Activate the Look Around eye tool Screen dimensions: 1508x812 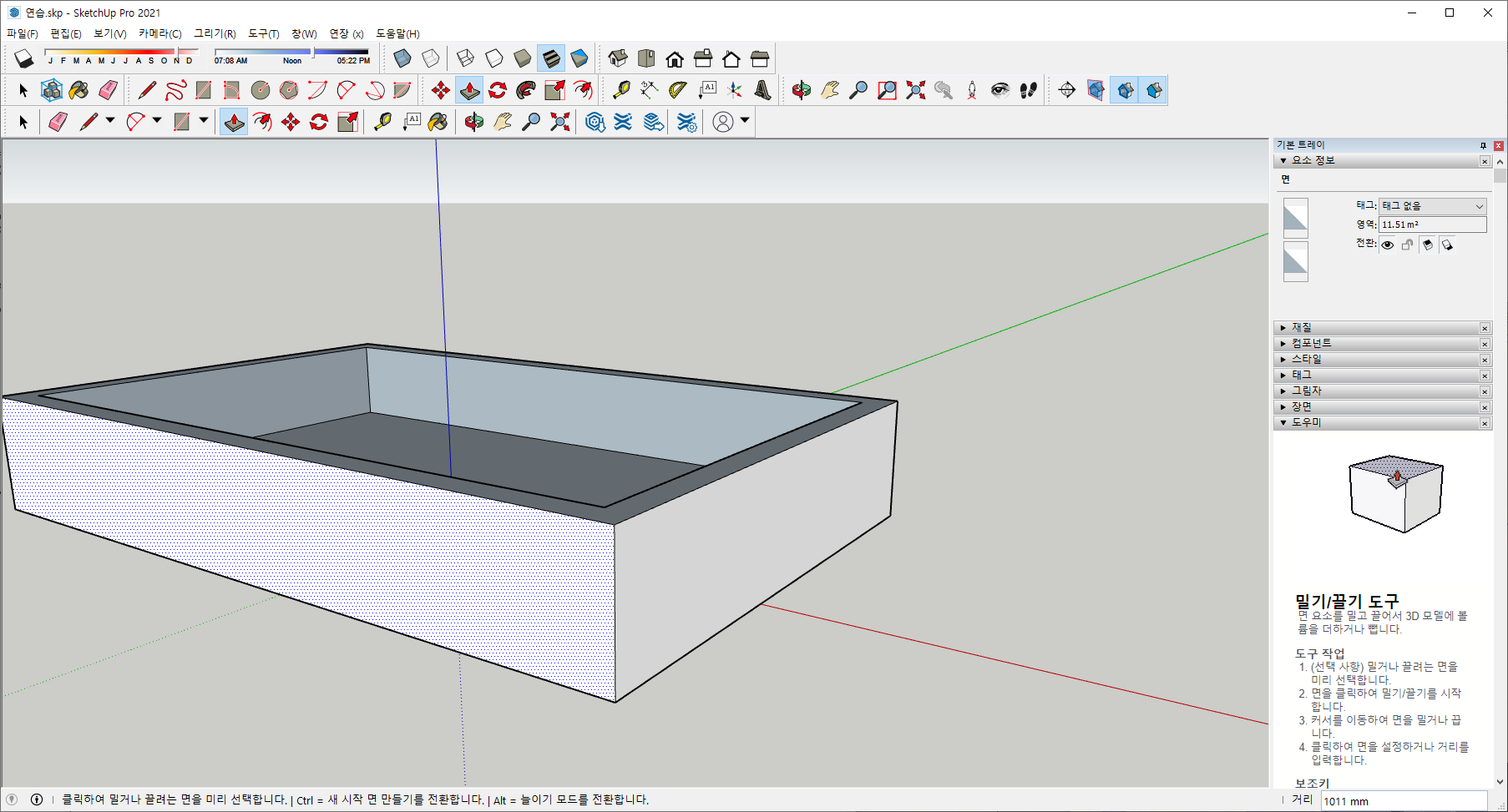1000,90
